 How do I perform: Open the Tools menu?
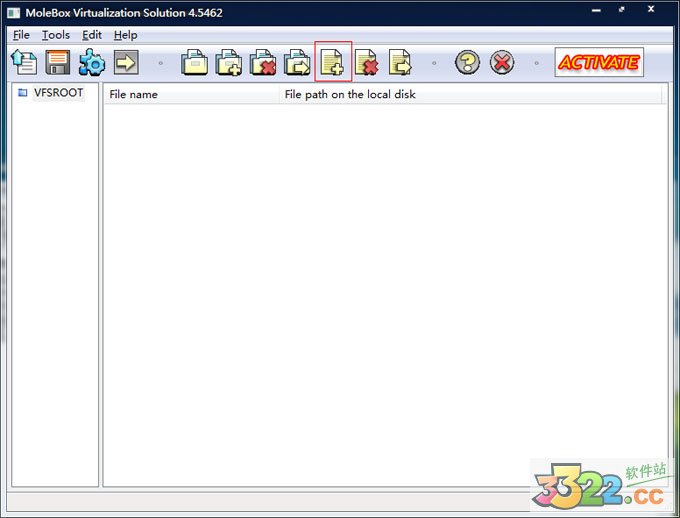click(56, 35)
